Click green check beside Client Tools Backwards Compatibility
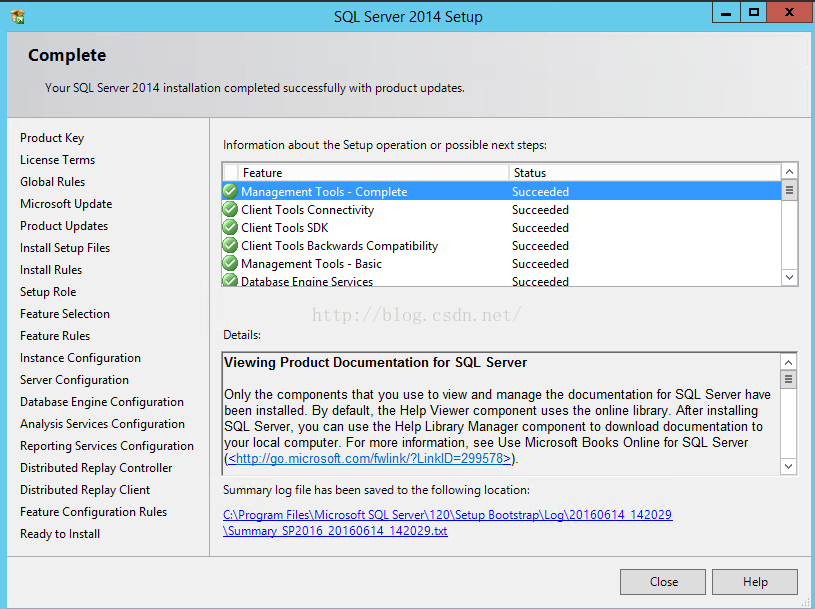This screenshot has width=815, height=609. (x=230, y=245)
